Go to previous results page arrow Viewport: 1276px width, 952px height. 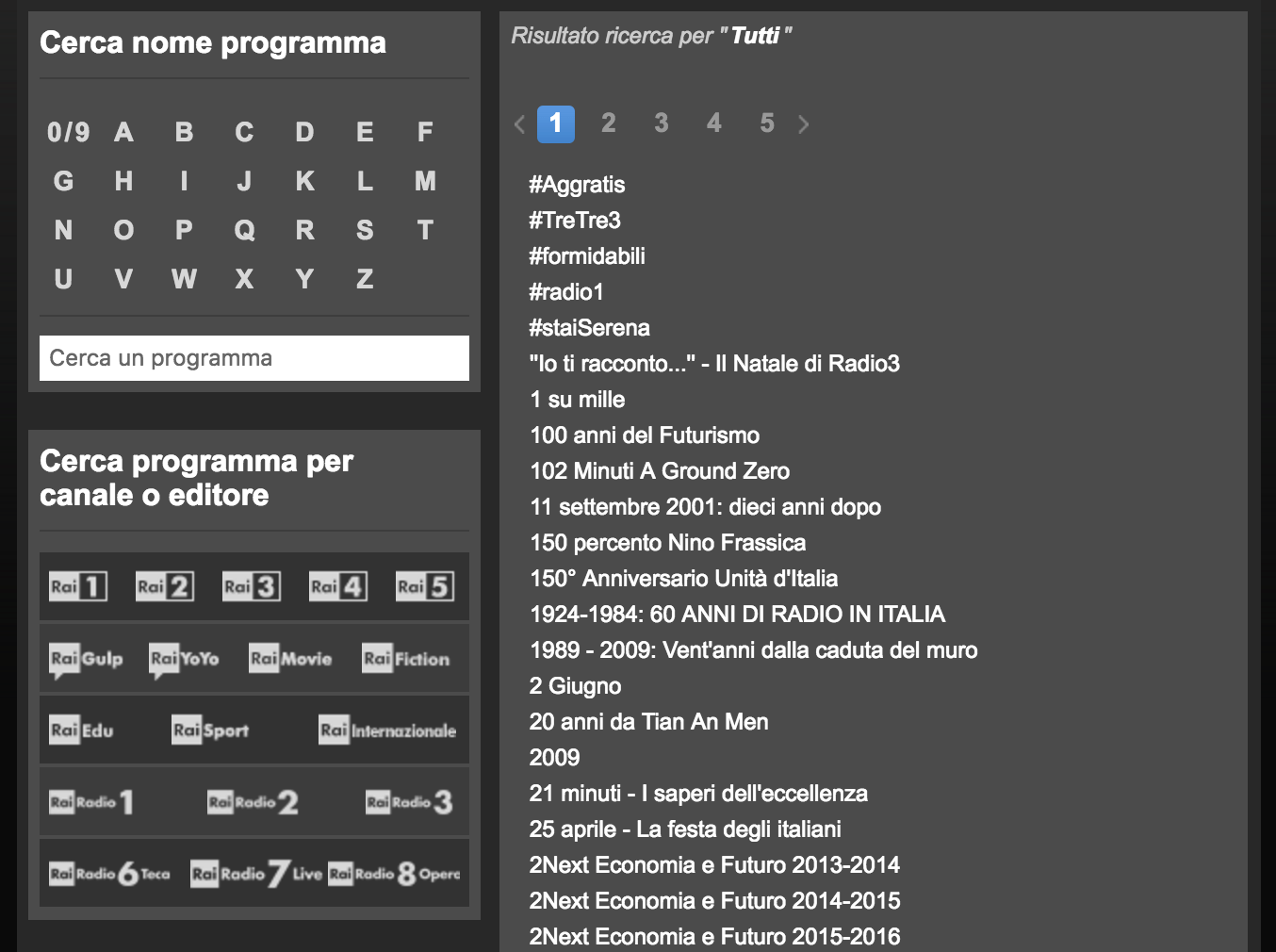(x=519, y=124)
